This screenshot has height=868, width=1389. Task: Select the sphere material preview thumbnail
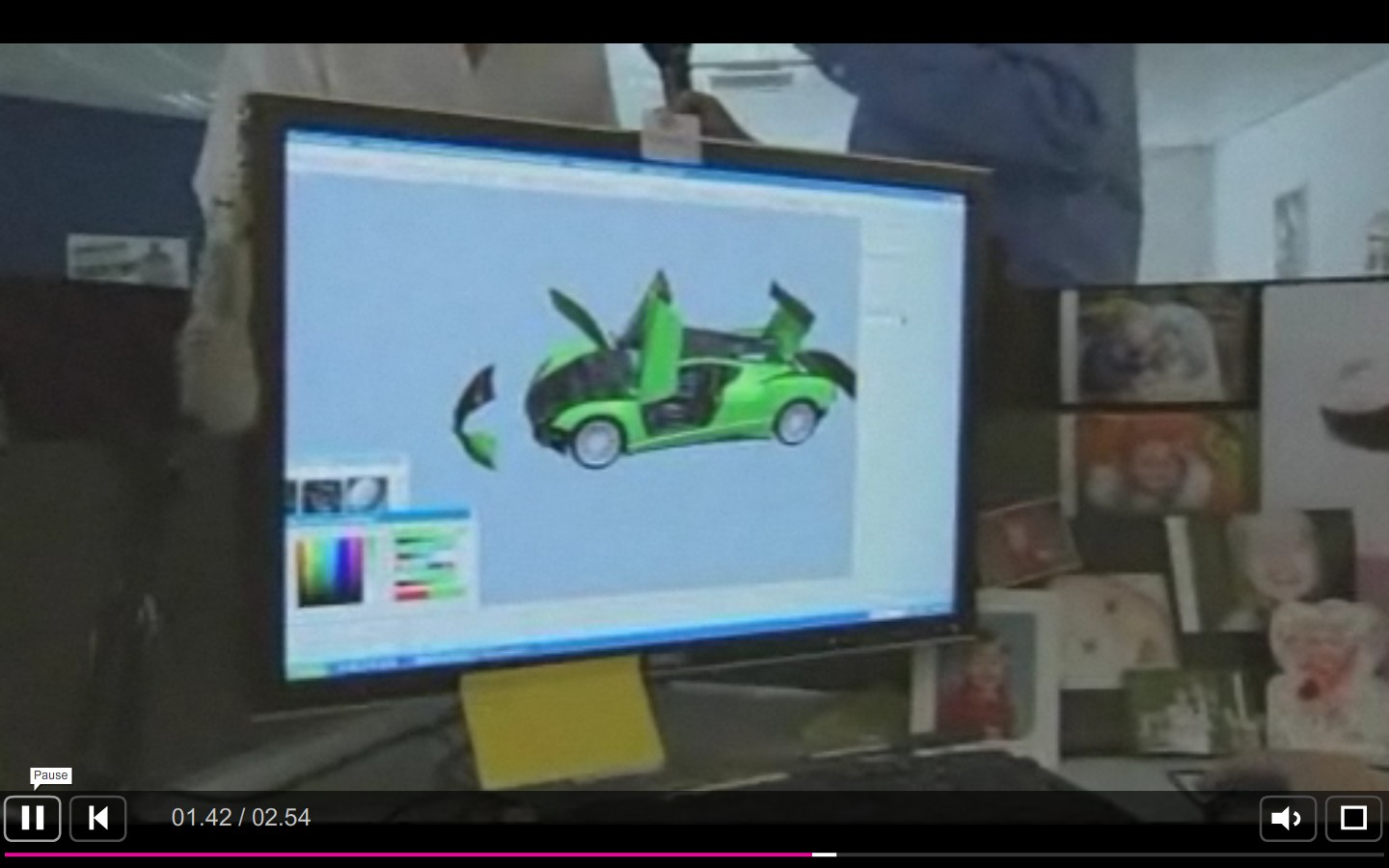coord(366,494)
